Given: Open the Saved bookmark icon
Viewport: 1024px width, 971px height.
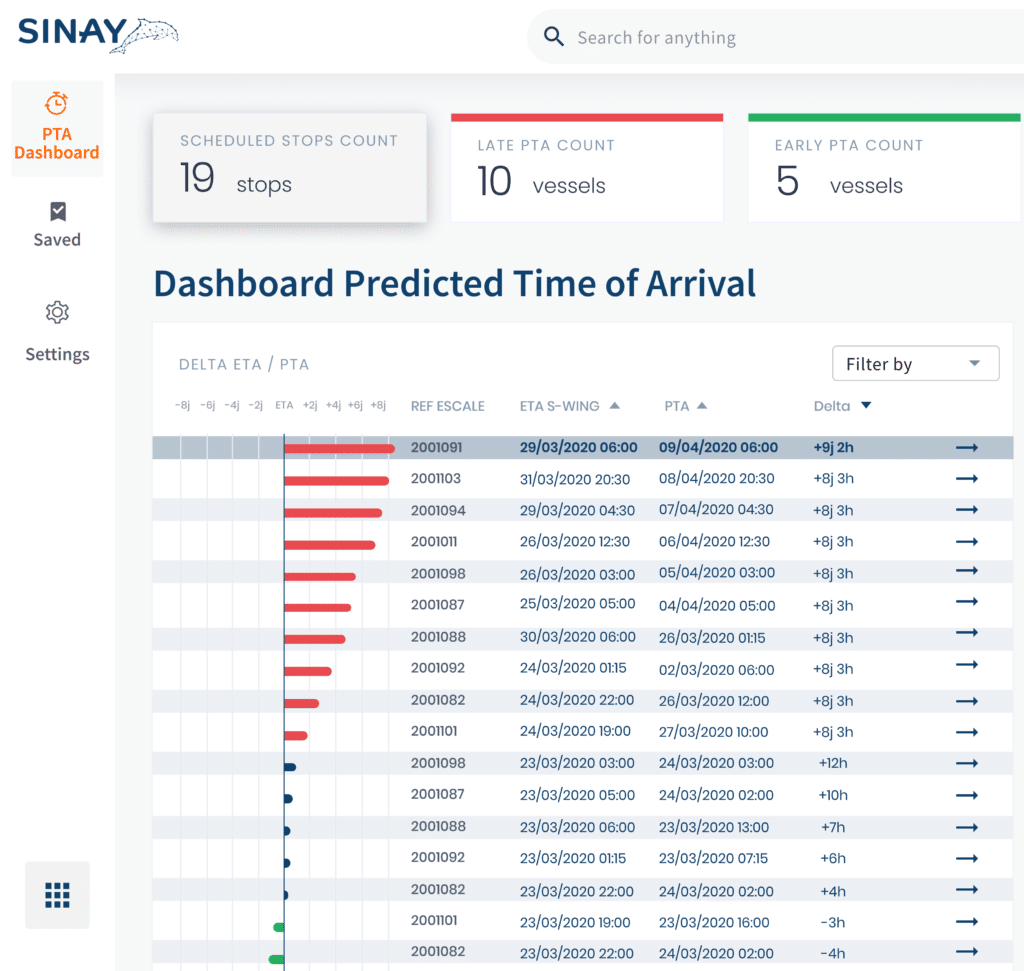Looking at the screenshot, I should click(57, 211).
